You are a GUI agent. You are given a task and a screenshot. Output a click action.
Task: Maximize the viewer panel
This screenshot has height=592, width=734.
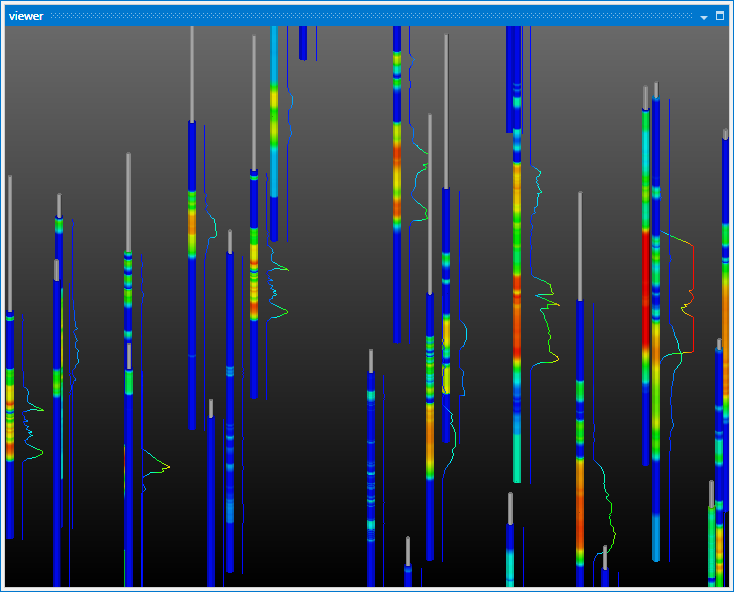point(720,17)
